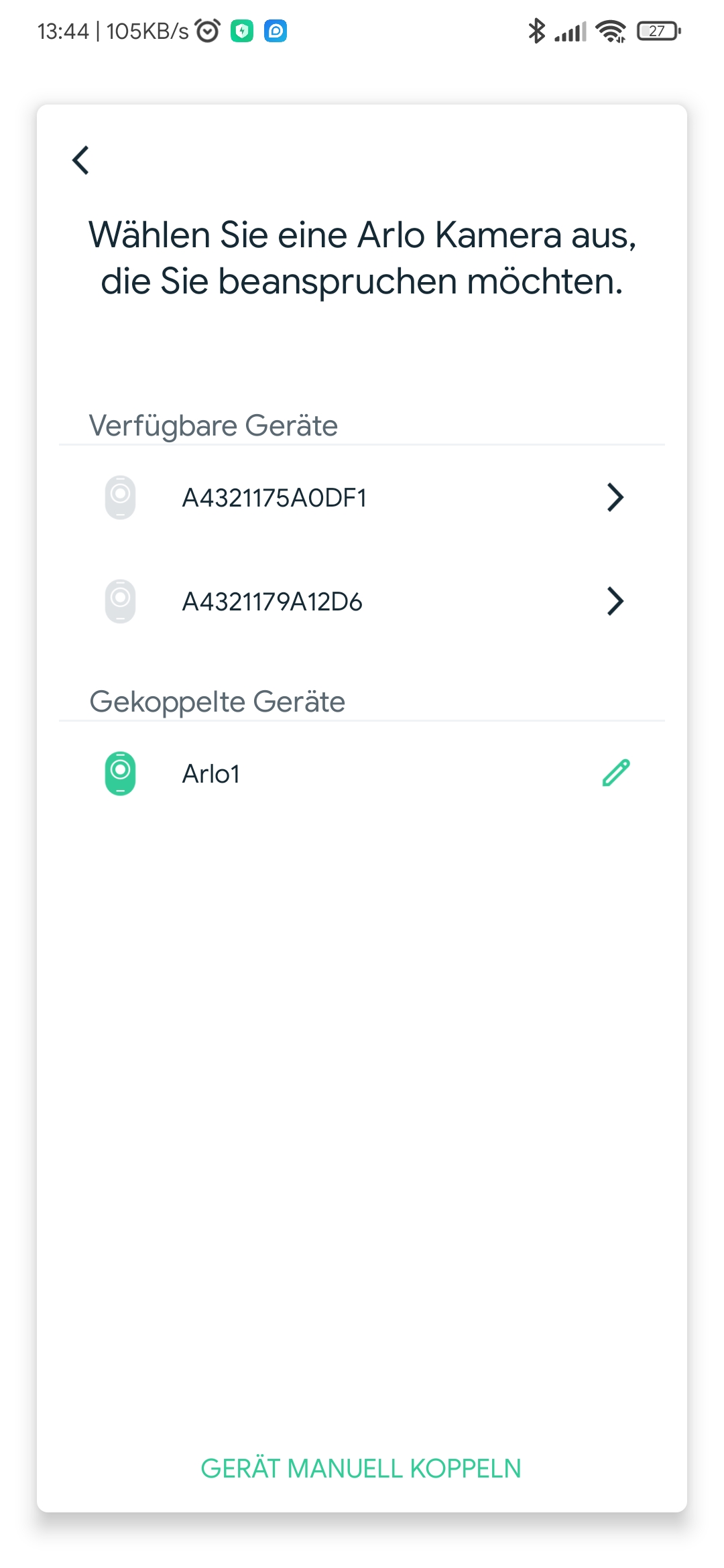The image size is (724, 1568).
Task: Tap the Verfügbare Geräte section header
Action: coord(213,426)
